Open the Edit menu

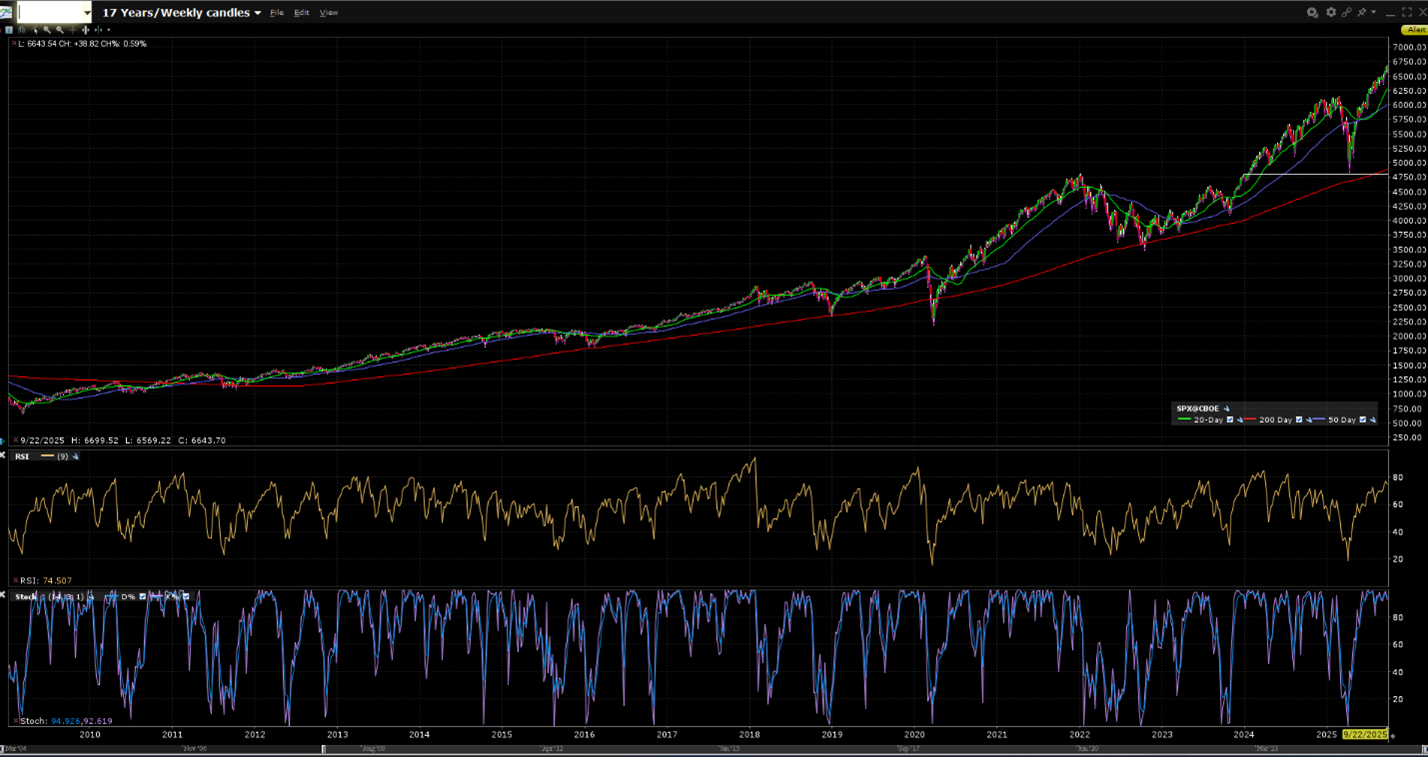301,13
